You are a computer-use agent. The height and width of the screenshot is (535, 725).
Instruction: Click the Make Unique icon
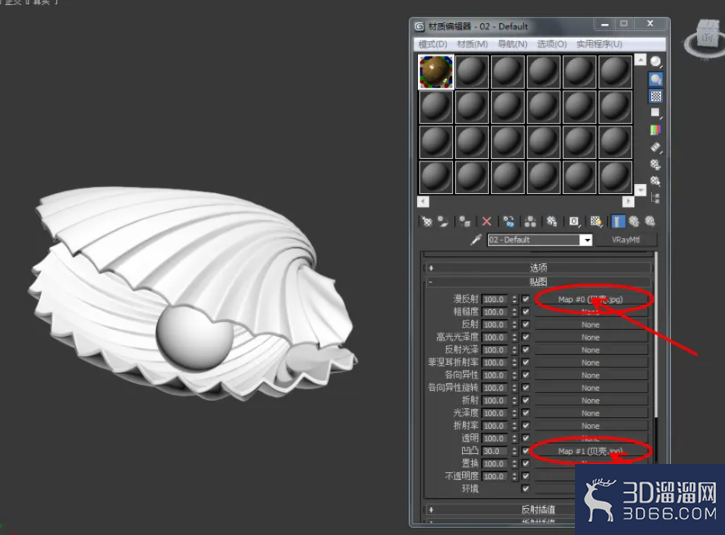tap(530, 222)
